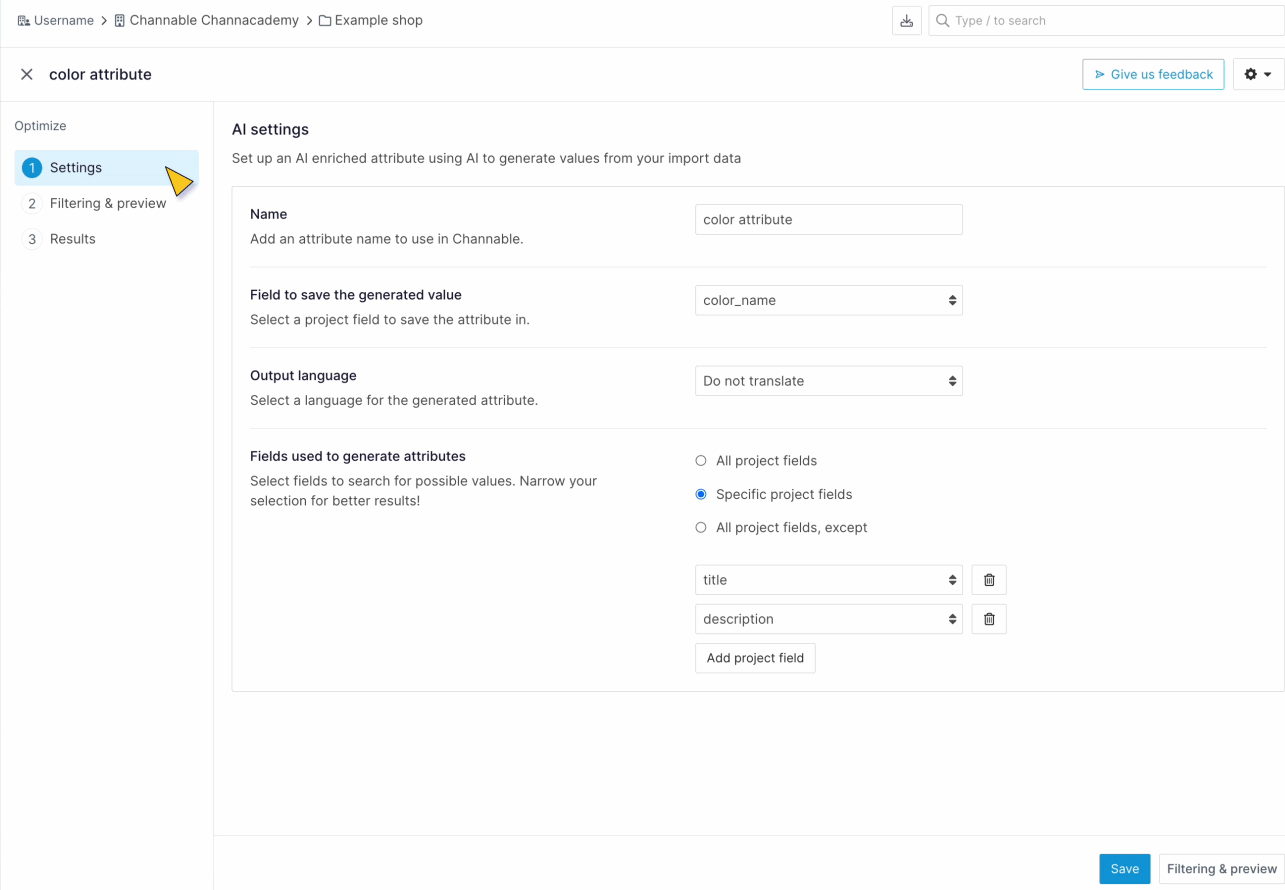This screenshot has width=1285, height=890.
Task: Open the search via the magnifier icon
Action: (942, 20)
